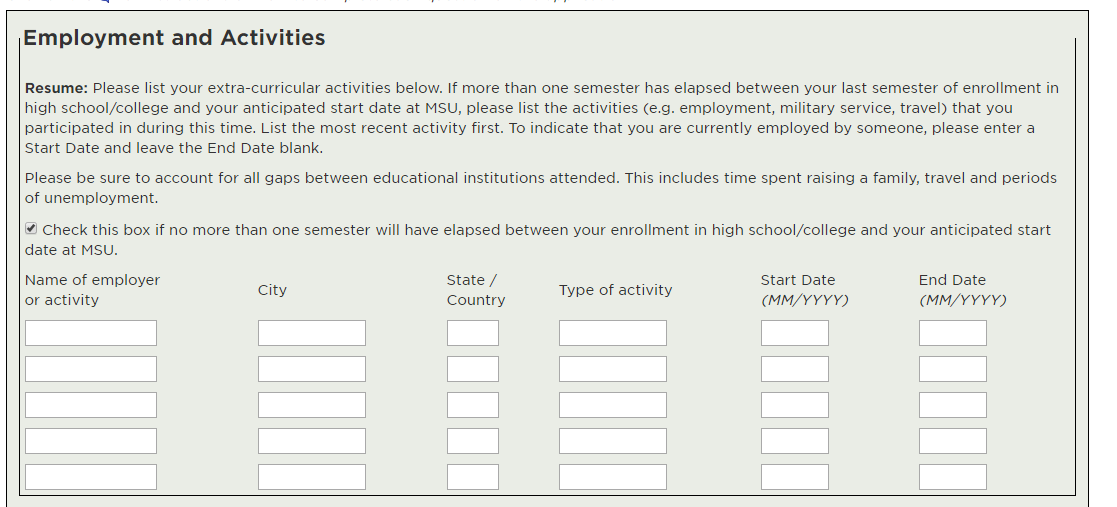Click fourth row Type of activity field
The height and width of the screenshot is (507, 1117).
click(613, 441)
